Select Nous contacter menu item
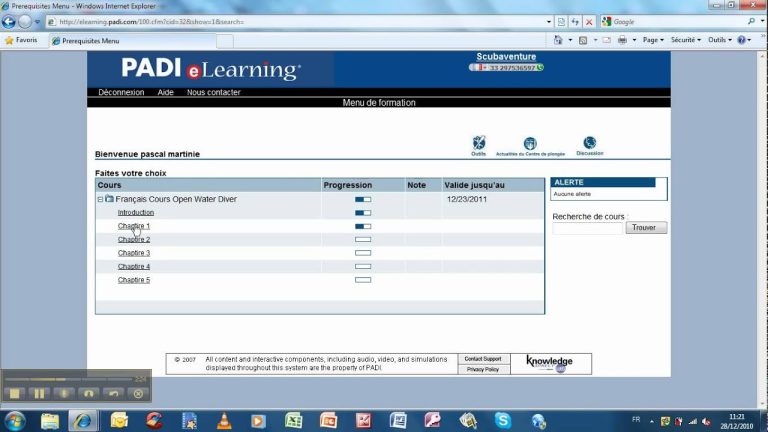 213,92
